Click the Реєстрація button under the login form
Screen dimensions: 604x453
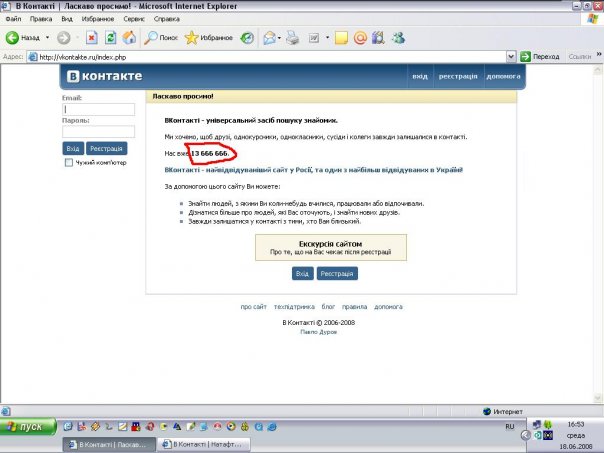click(x=106, y=148)
